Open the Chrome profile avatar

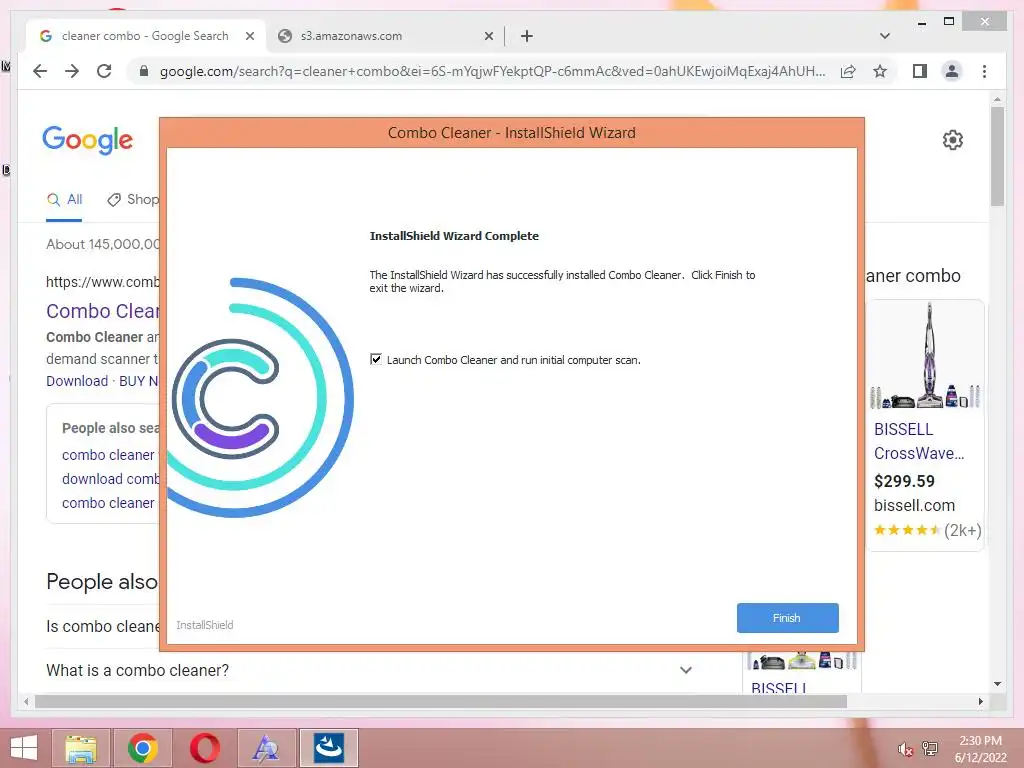[x=952, y=71]
